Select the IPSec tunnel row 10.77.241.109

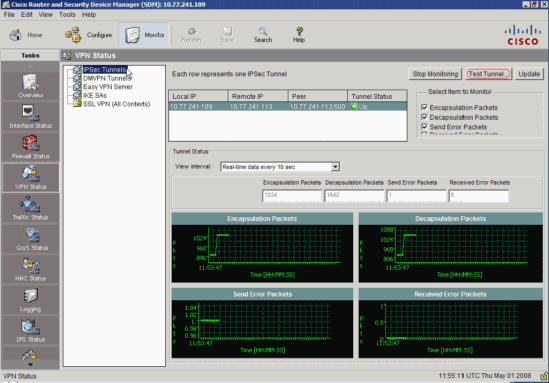pos(287,106)
